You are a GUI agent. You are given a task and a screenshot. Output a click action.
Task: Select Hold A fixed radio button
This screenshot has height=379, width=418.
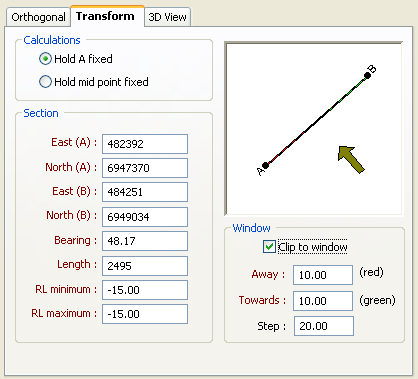pyautogui.click(x=45, y=59)
